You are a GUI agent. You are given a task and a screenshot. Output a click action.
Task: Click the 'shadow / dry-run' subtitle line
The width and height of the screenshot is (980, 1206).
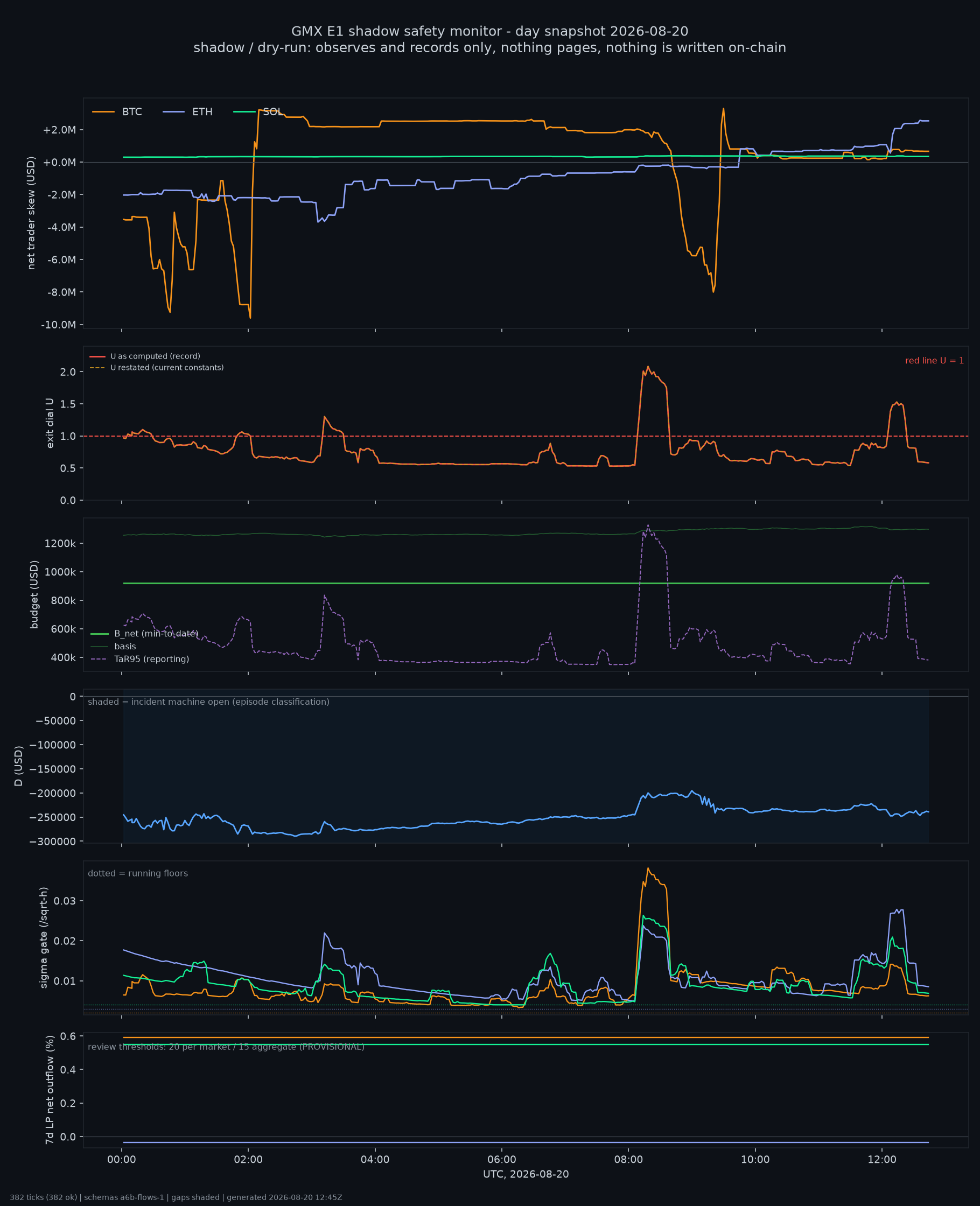pos(490,48)
